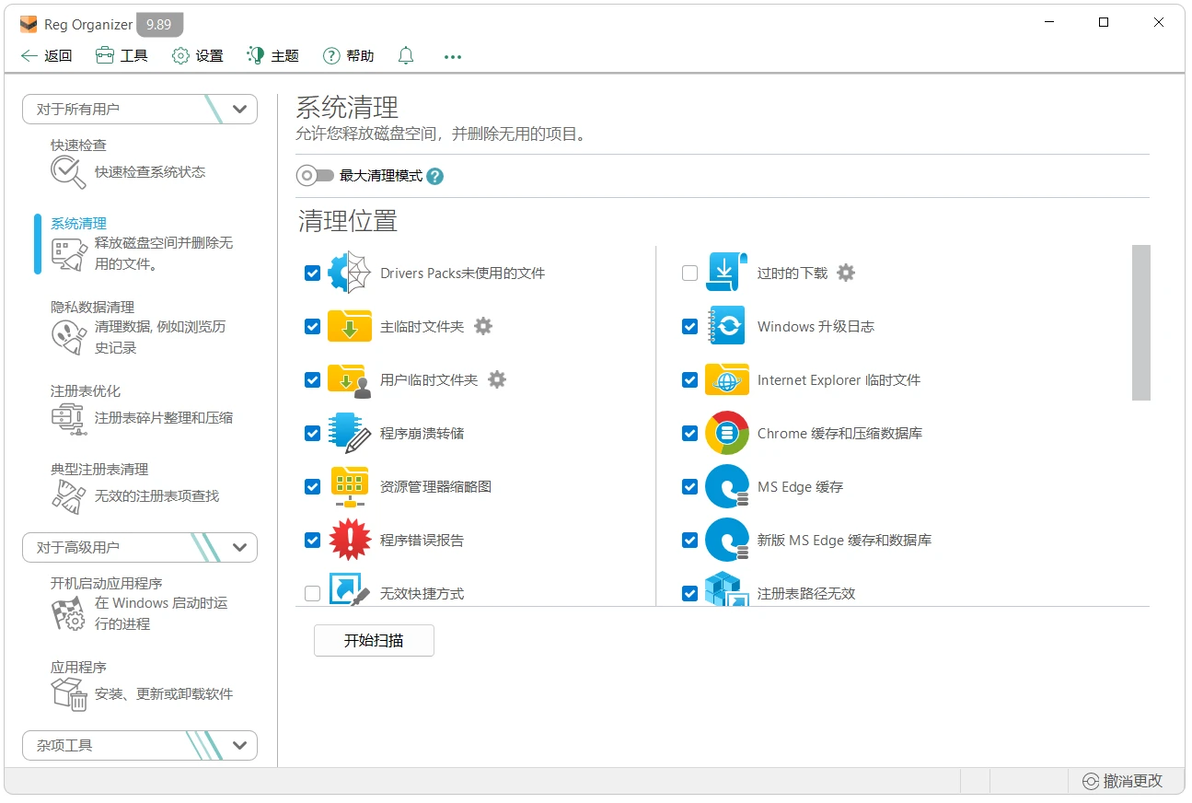Uncheck Drivers Packs未使用的文件 checkbox
Viewport: 1192px width, 803px height.
pyautogui.click(x=312, y=273)
